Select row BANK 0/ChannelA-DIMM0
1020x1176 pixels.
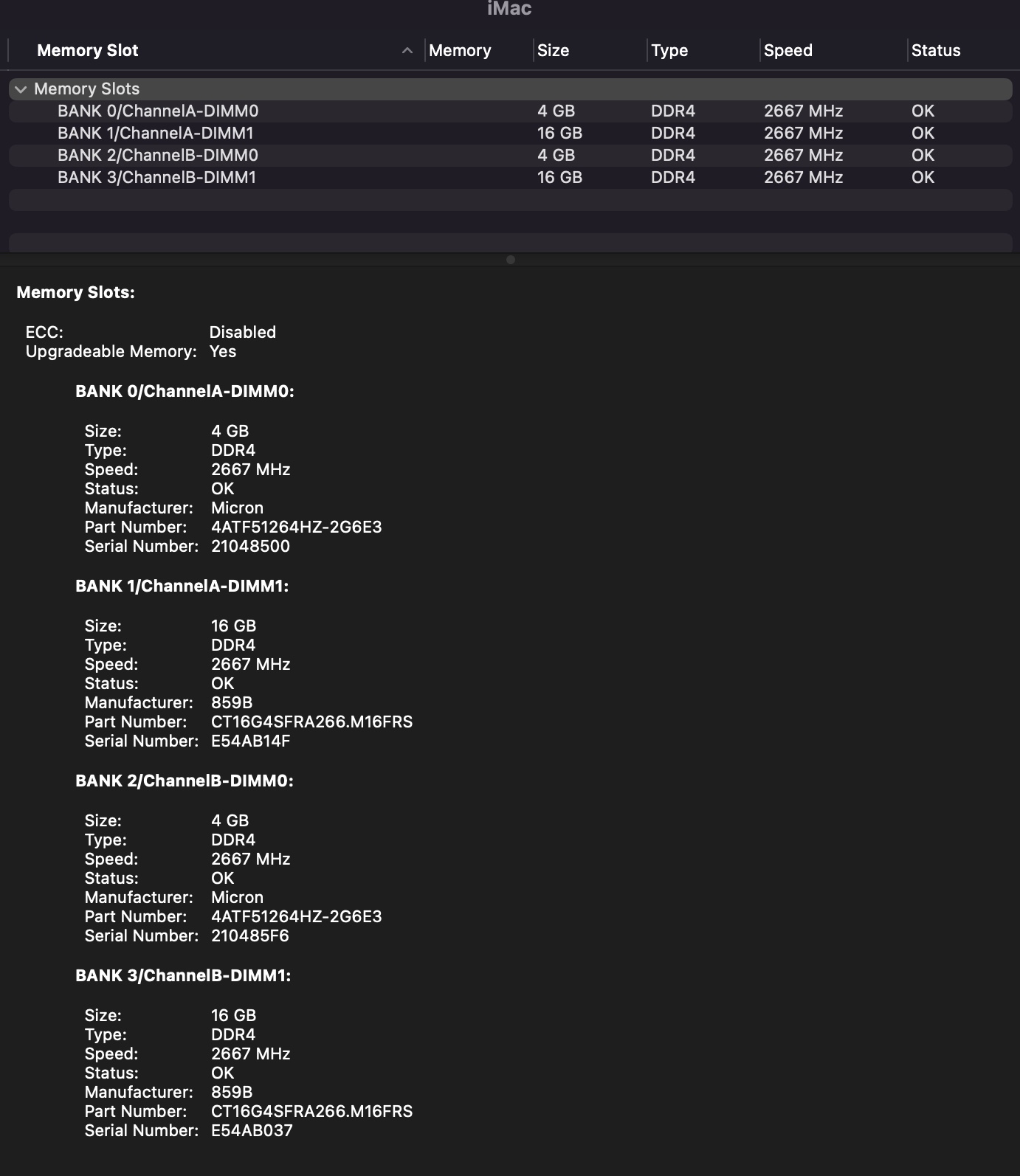(x=510, y=111)
